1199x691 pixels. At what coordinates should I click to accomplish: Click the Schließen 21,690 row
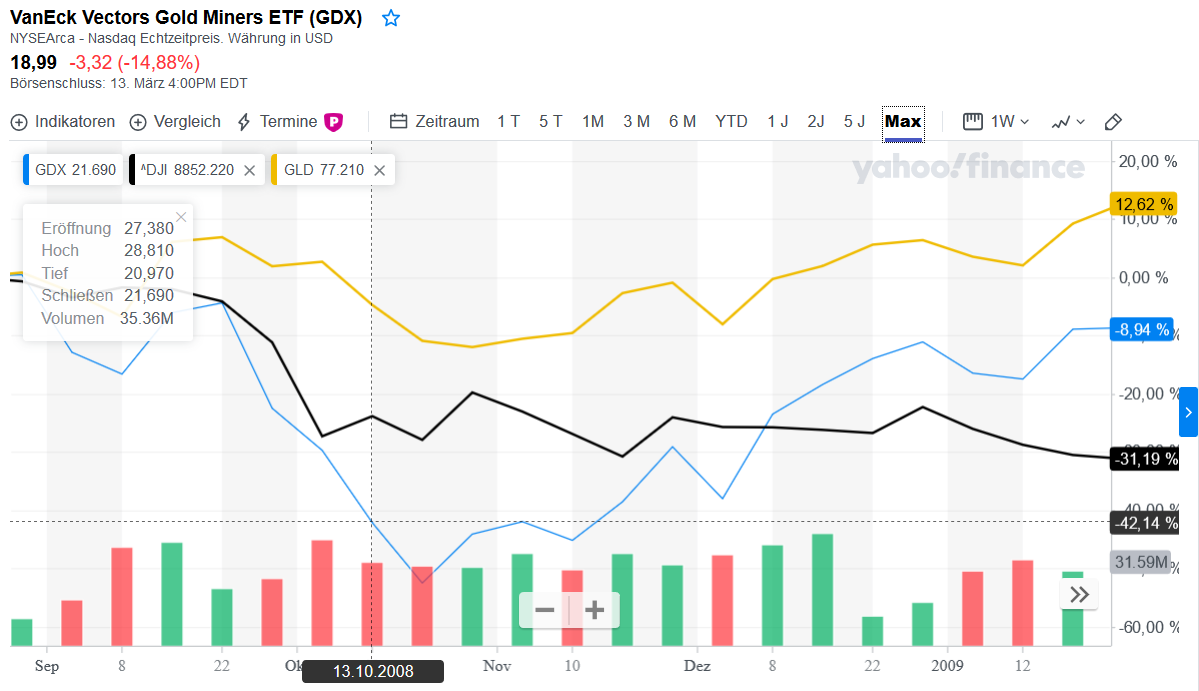(107, 296)
